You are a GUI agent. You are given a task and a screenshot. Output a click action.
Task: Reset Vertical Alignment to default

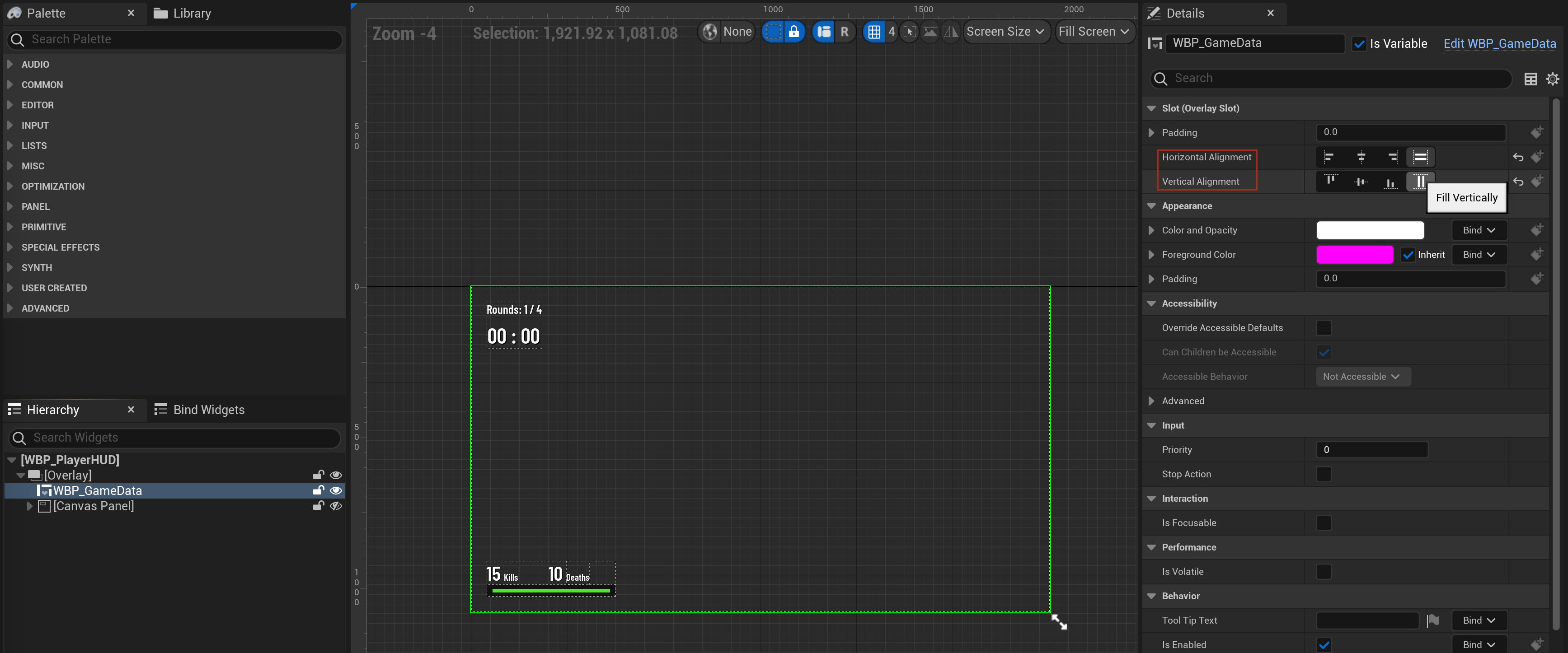pyautogui.click(x=1518, y=182)
